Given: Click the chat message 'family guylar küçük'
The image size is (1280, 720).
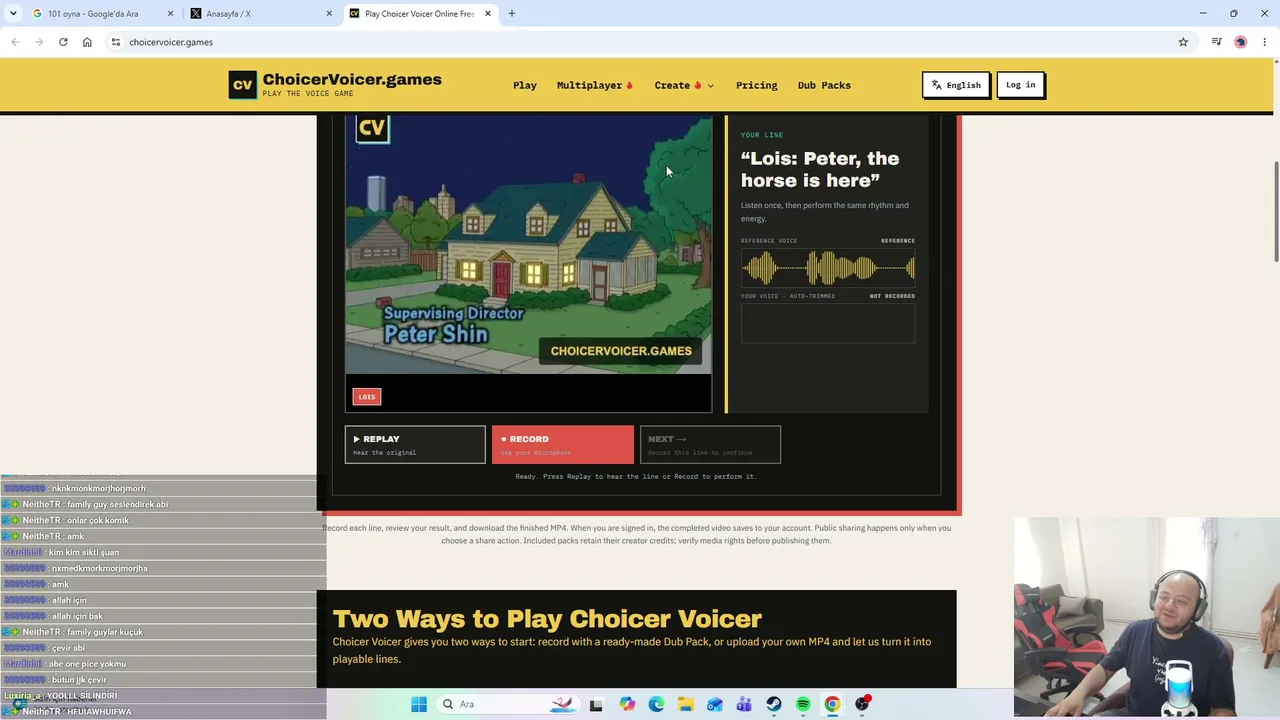Looking at the screenshot, I should [x=105, y=632].
